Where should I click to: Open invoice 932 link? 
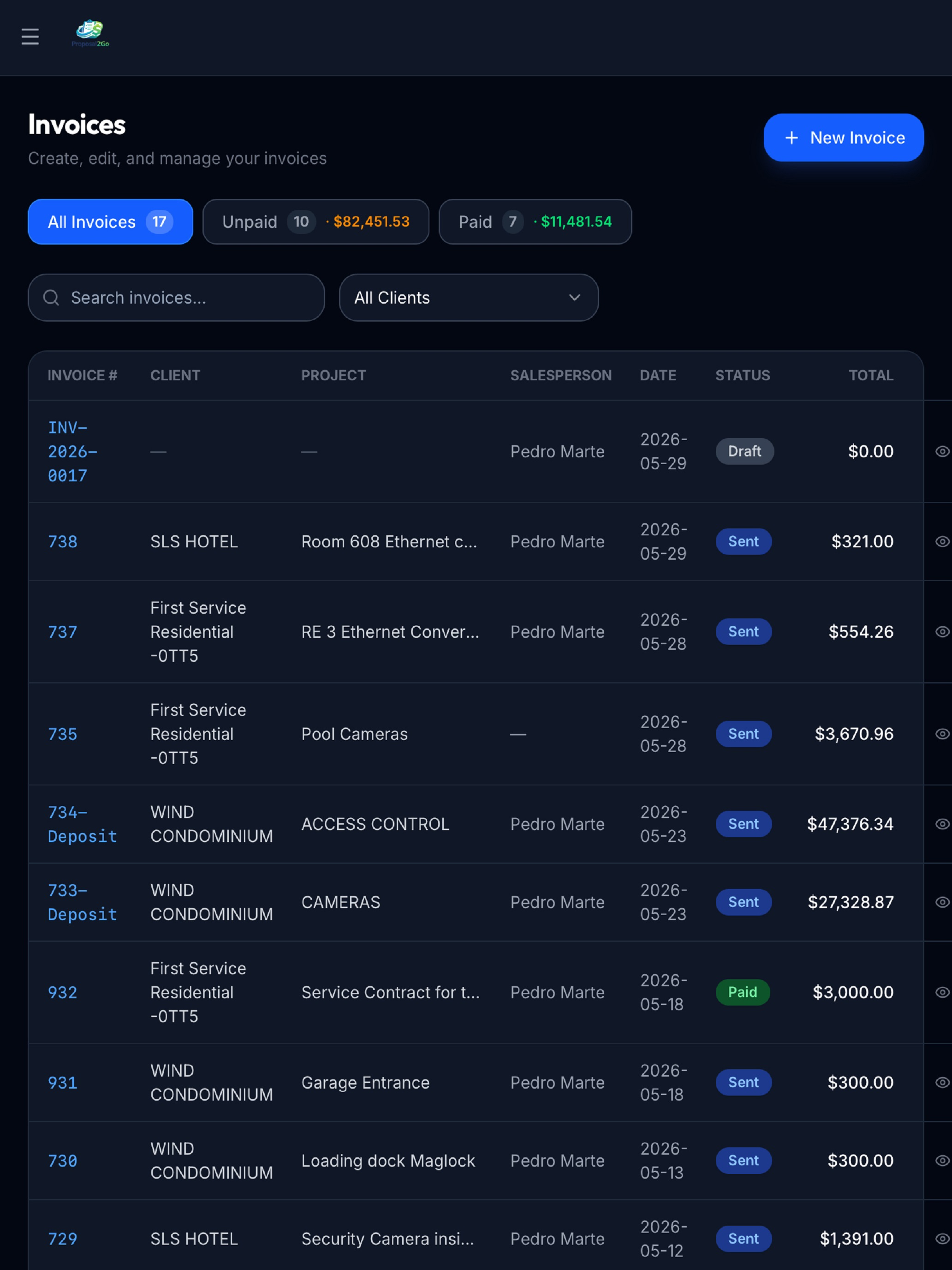point(62,992)
